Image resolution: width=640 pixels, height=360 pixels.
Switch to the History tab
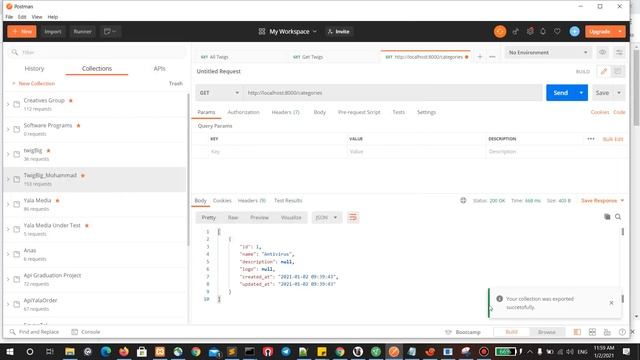[34, 69]
